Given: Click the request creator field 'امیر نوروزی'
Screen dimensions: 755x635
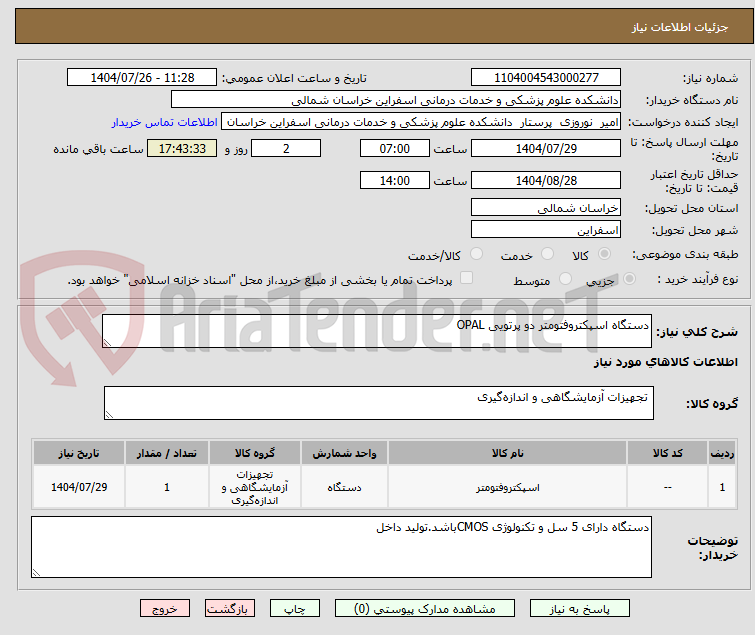Looking at the screenshot, I should click(421, 122).
